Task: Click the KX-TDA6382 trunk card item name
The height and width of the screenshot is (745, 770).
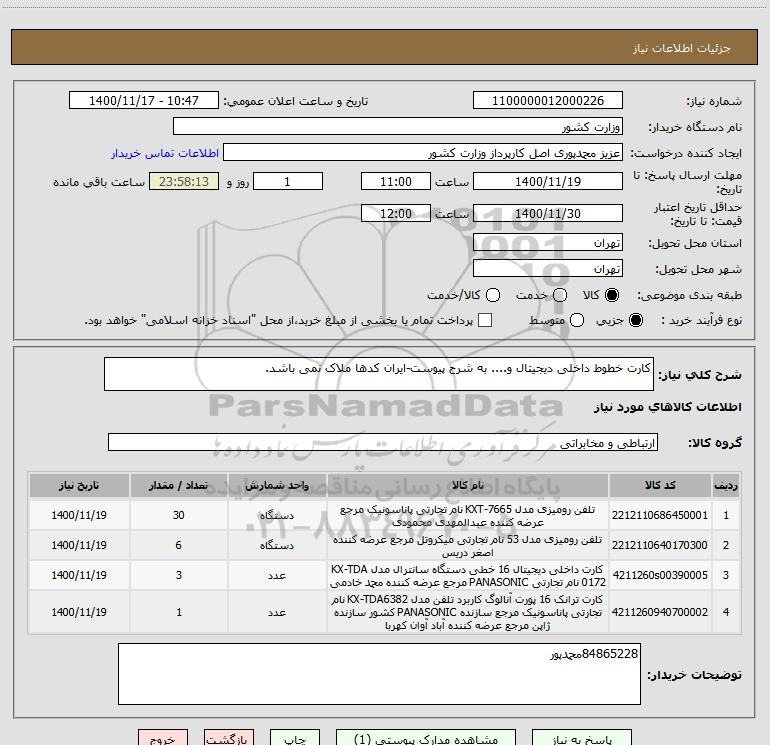Action: point(468,612)
